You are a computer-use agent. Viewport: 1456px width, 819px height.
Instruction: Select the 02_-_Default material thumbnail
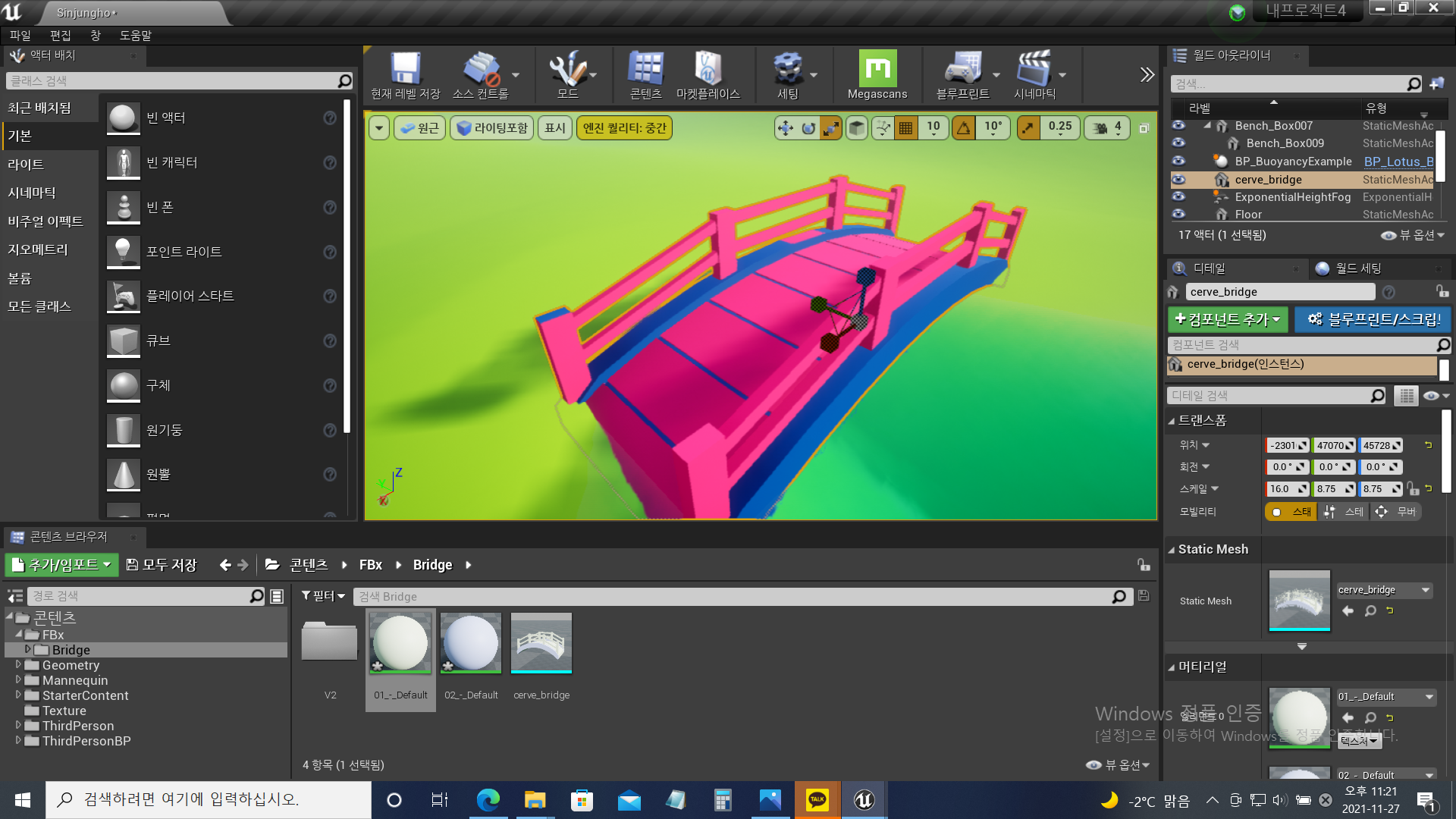[471, 643]
